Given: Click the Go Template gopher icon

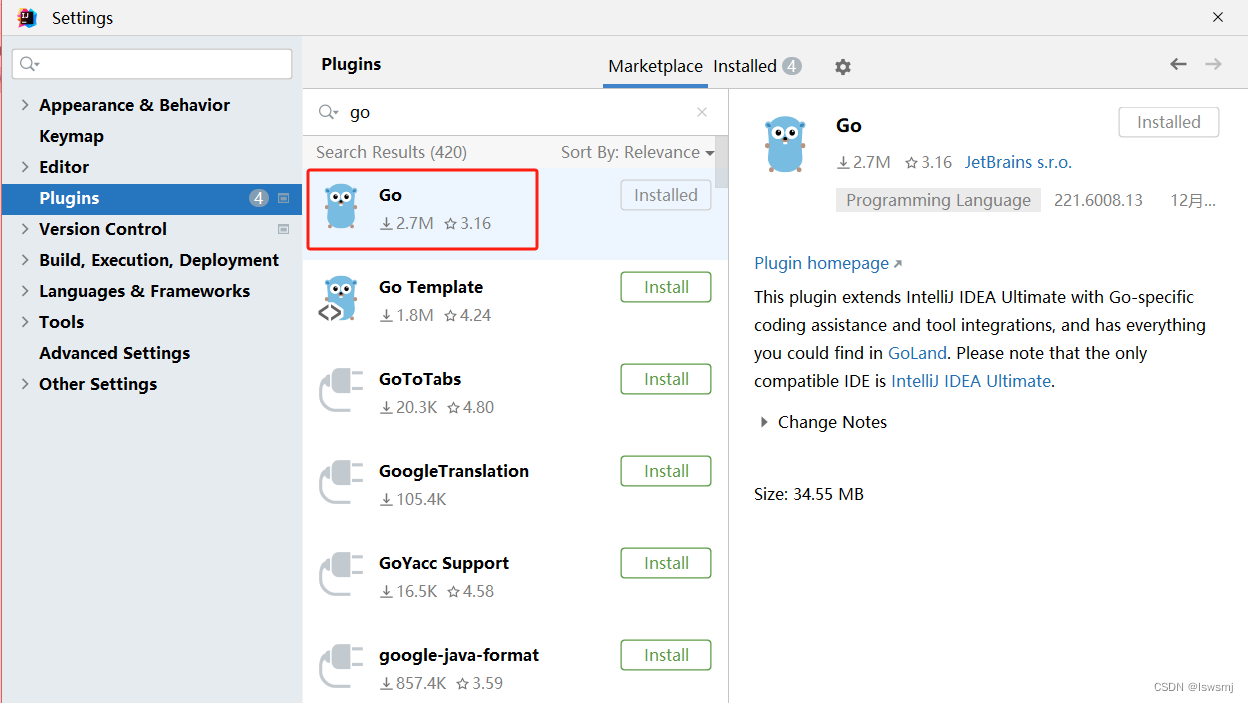Looking at the screenshot, I should point(341,299).
